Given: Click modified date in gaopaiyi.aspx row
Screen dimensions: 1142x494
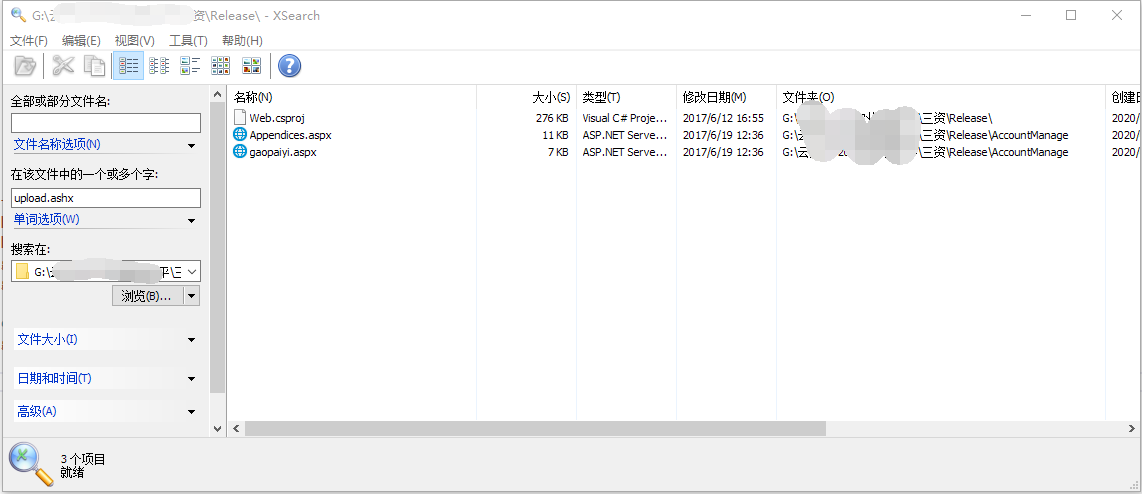Looking at the screenshot, I should tap(723, 152).
